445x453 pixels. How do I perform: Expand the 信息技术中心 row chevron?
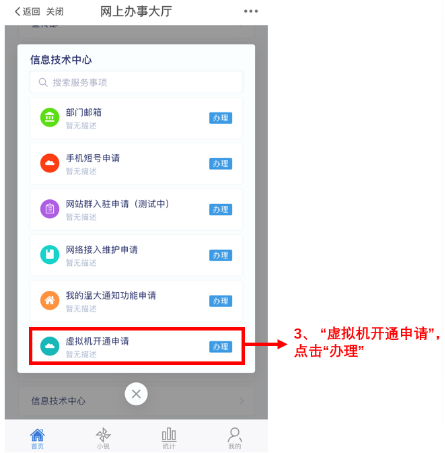tap(241, 401)
